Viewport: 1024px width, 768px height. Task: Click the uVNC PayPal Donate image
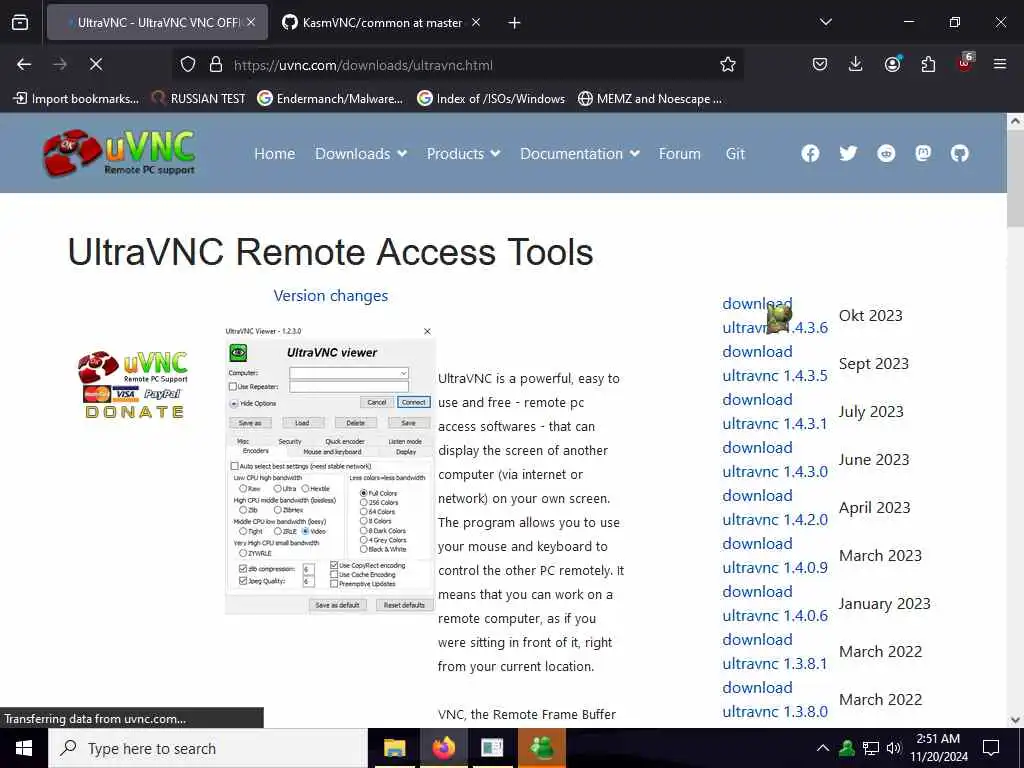click(133, 385)
